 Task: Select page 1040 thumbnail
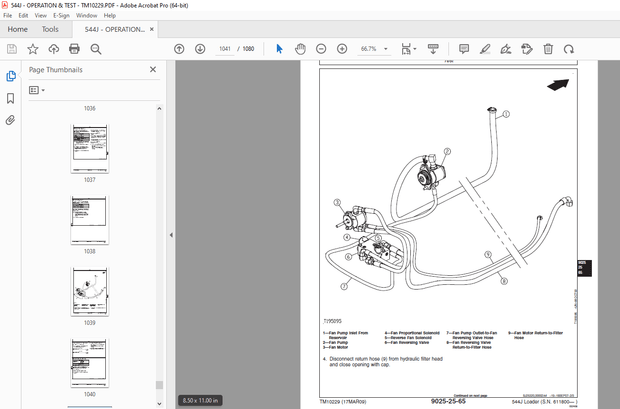click(x=90, y=363)
